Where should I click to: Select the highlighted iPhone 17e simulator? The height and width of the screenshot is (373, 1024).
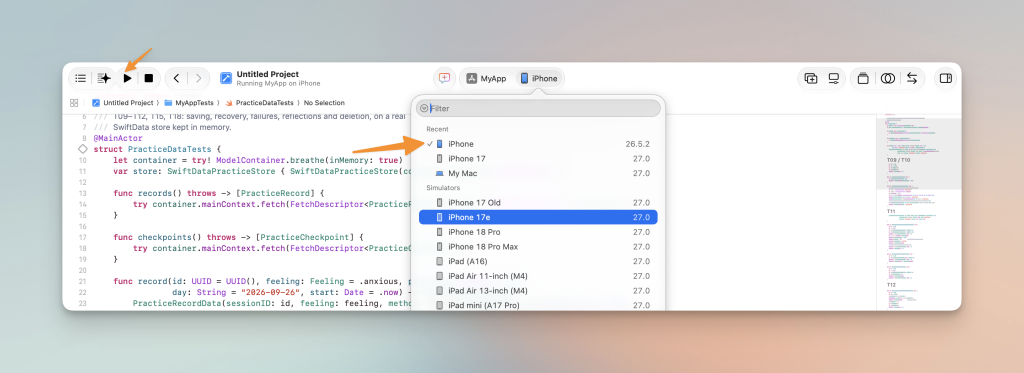pos(538,217)
